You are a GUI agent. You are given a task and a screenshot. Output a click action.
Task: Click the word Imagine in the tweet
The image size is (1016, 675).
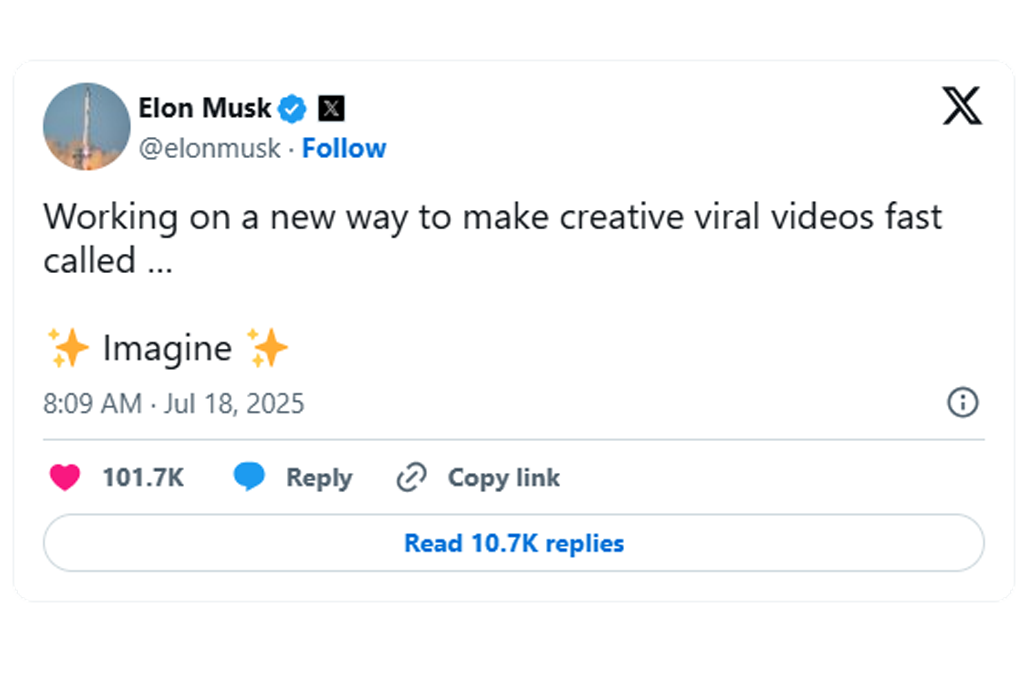167,349
